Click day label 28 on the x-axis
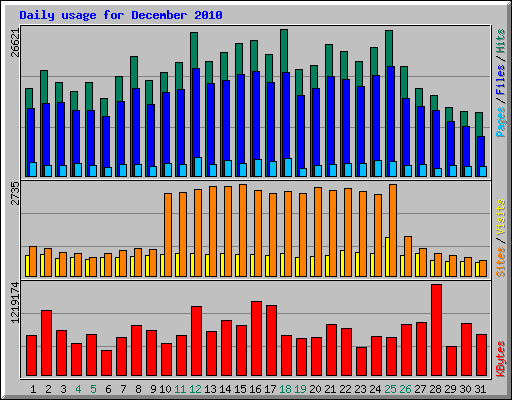The image size is (512, 400). [435, 389]
